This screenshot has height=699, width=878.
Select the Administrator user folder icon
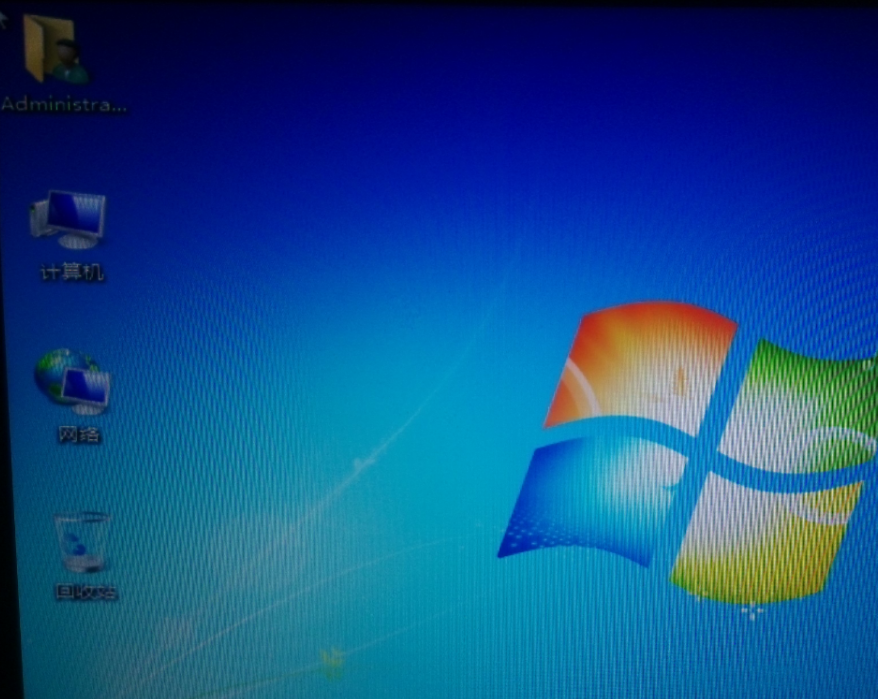click(56, 49)
